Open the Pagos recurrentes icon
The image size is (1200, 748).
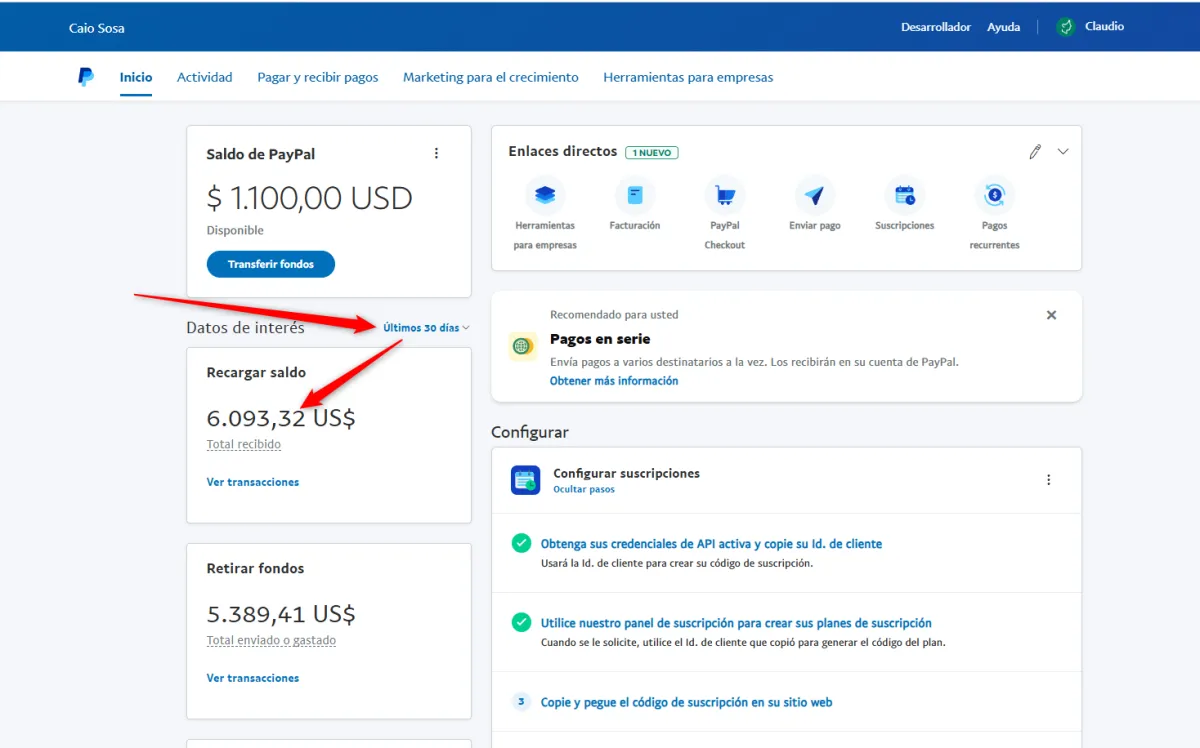pyautogui.click(x=995, y=195)
